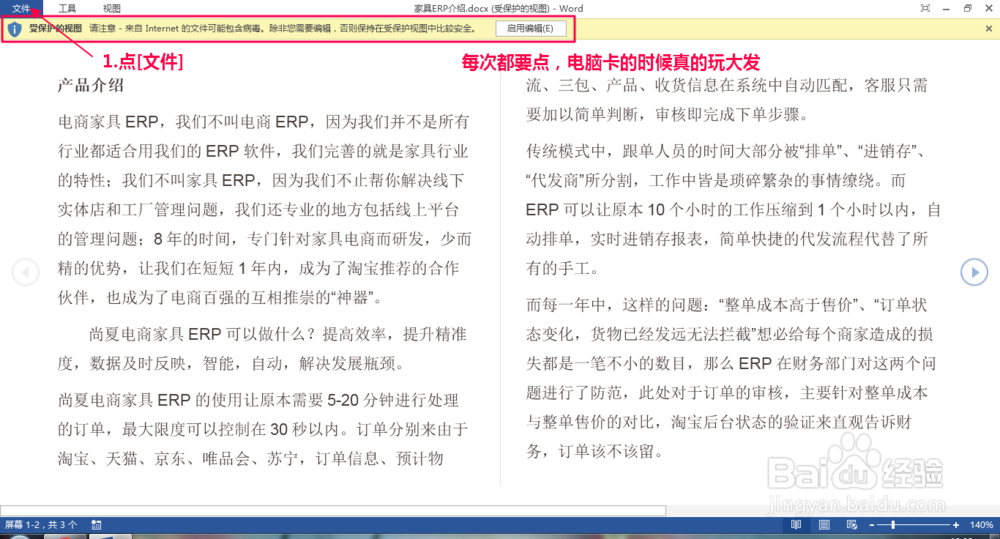Click the 启用编辑(E) button
The width and height of the screenshot is (1000, 539).
[530, 28]
